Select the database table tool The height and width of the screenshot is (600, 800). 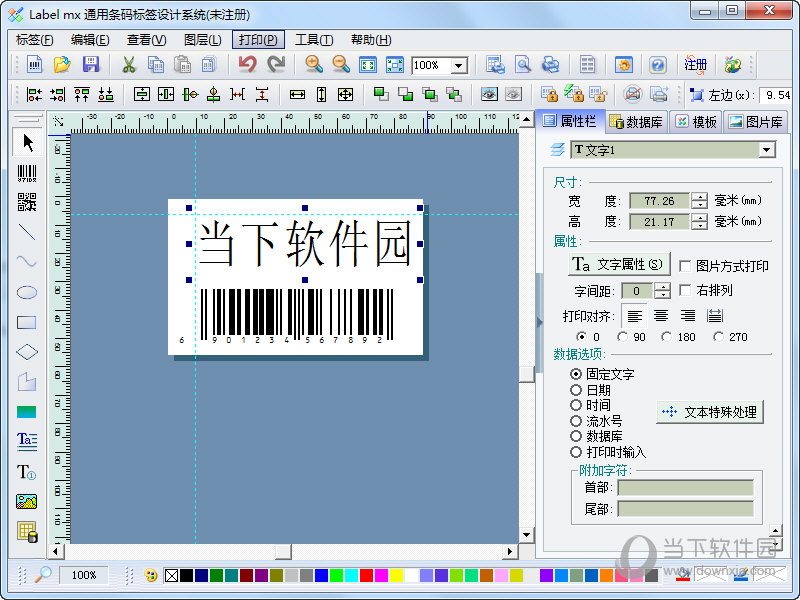click(x=28, y=532)
